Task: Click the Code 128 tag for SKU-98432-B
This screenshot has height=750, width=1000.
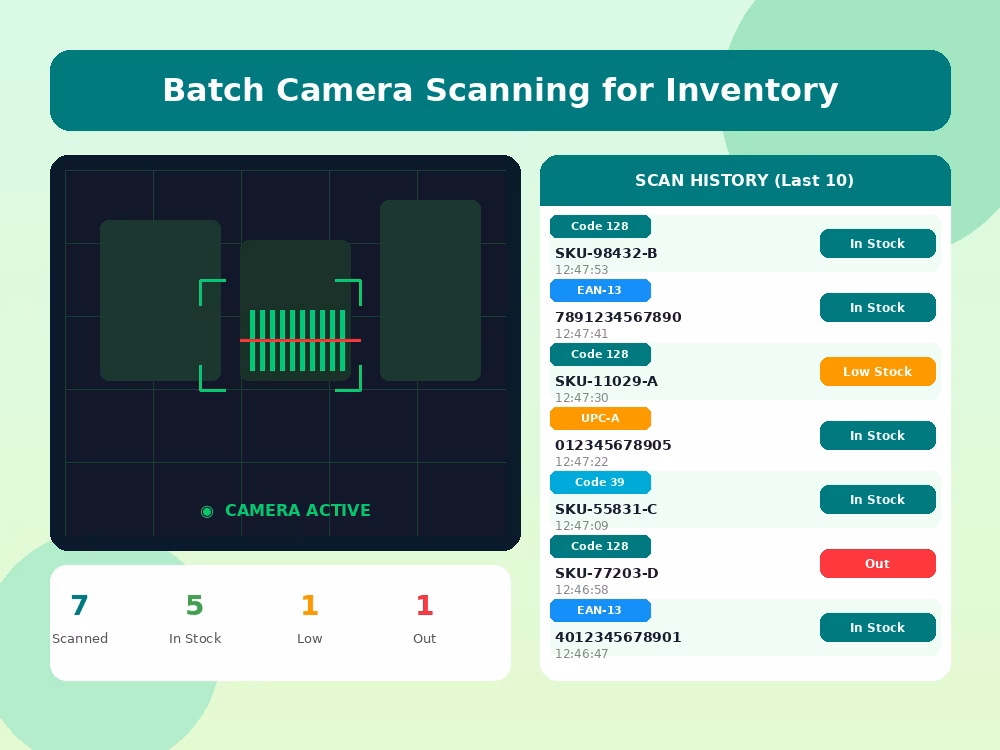Action: coord(600,226)
